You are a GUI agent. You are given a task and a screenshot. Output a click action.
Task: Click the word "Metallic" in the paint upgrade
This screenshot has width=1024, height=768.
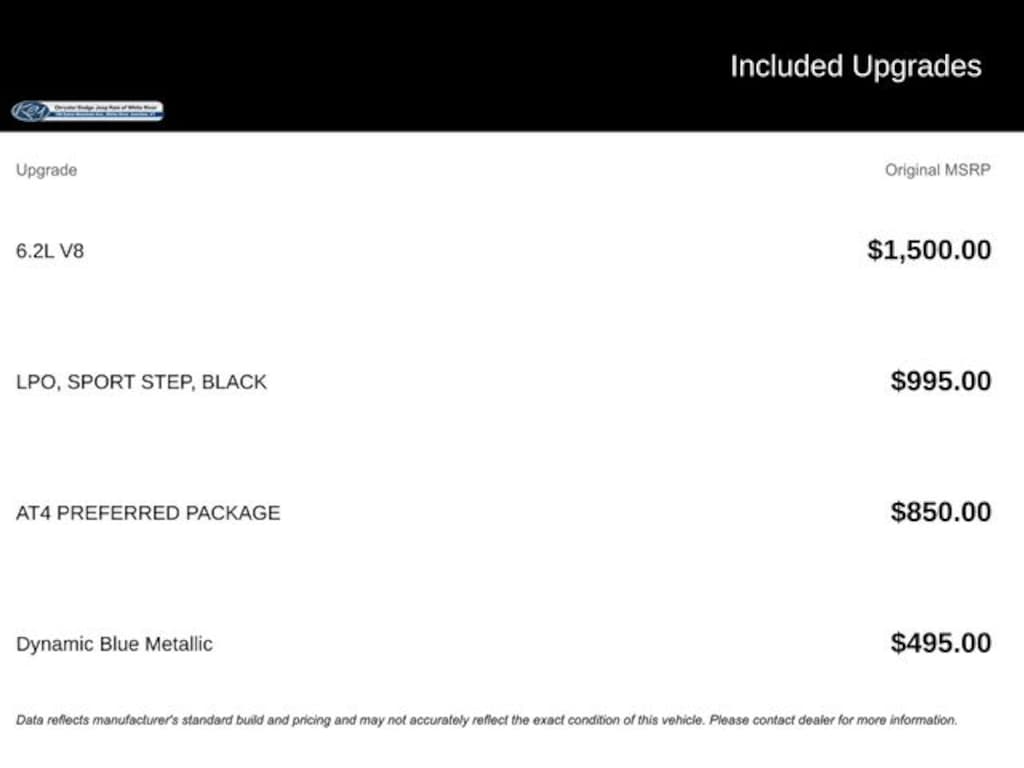point(179,644)
